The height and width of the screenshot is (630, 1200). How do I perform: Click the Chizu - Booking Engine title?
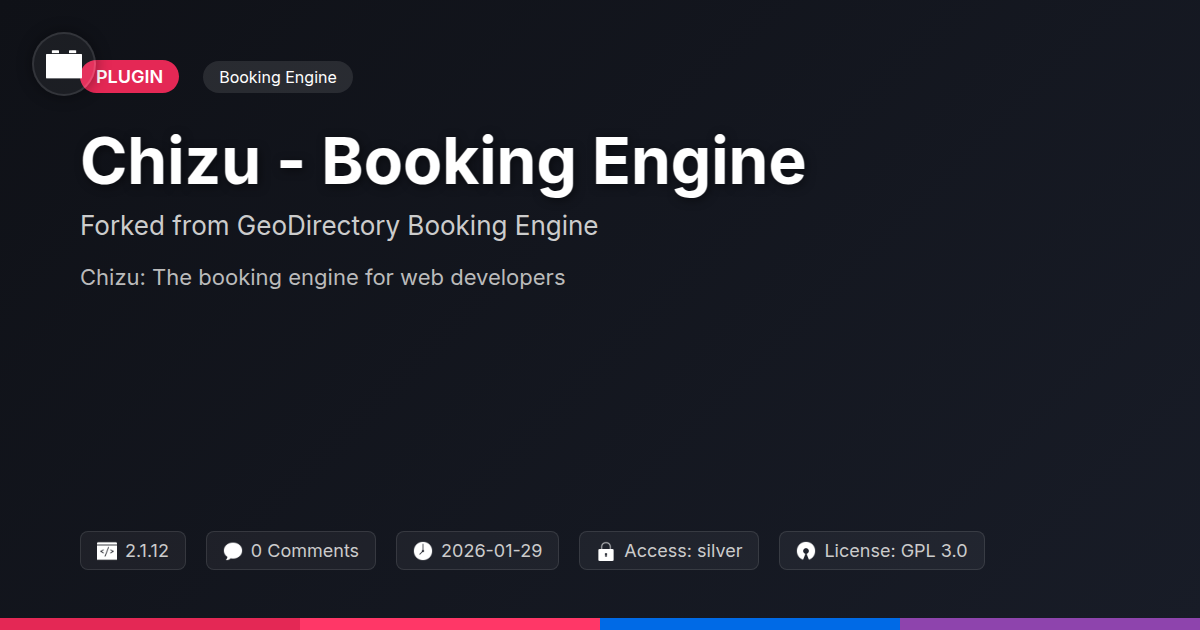(443, 161)
